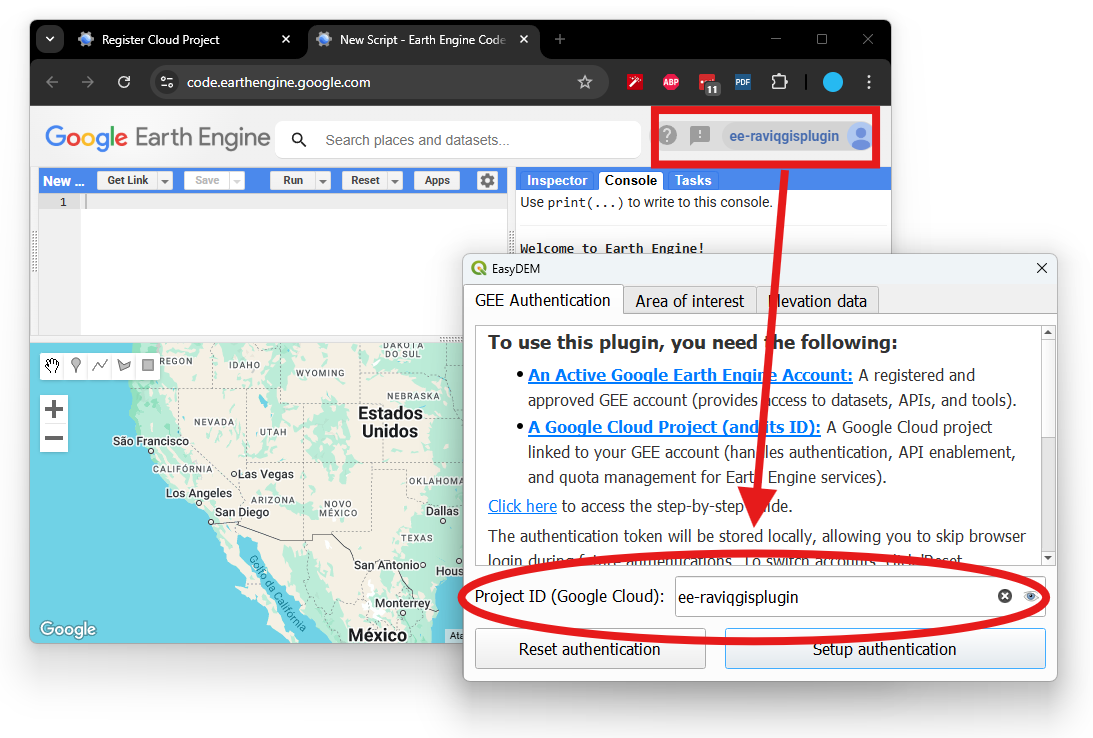Bookmark page with the star icon

585,82
